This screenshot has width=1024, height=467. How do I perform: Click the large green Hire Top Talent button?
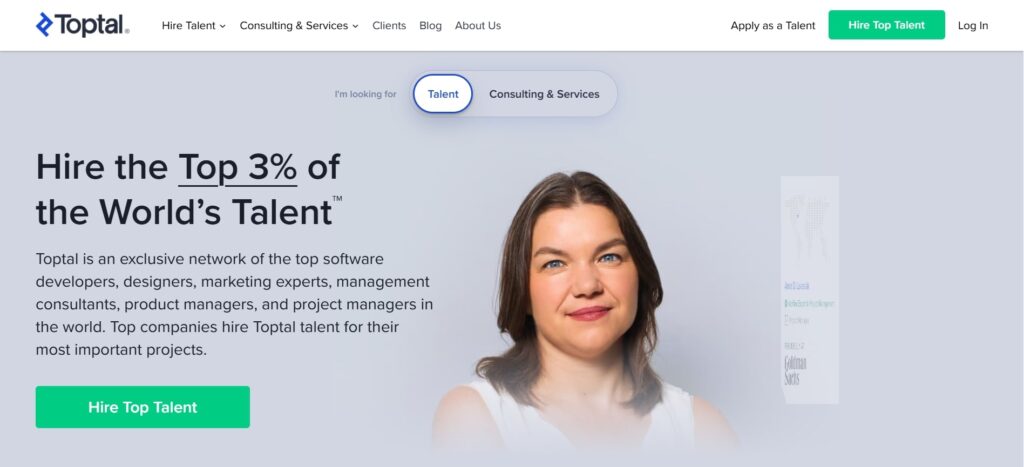click(142, 407)
